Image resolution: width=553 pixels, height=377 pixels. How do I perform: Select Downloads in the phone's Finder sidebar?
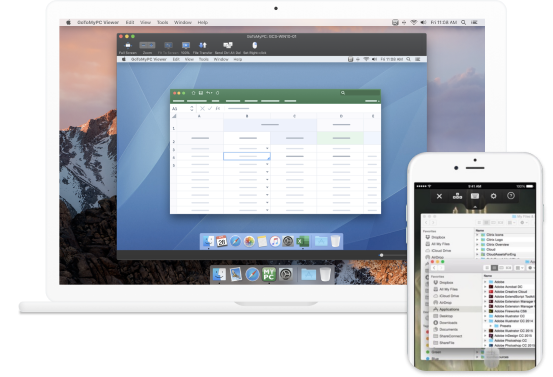pos(448,323)
